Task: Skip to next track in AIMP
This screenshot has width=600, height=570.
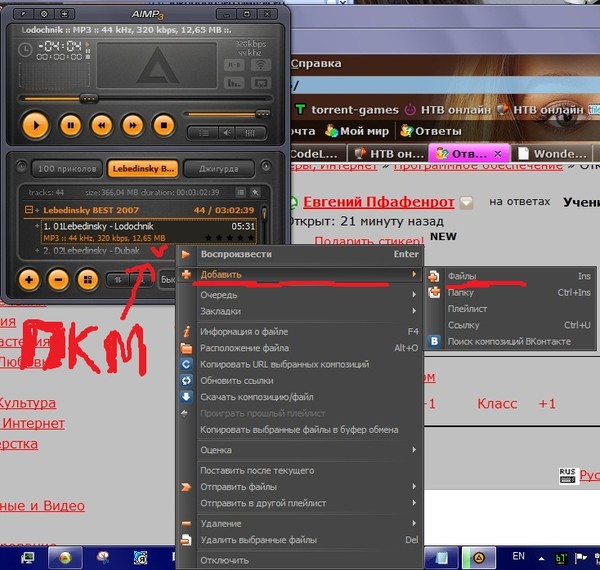Action: pos(132,125)
